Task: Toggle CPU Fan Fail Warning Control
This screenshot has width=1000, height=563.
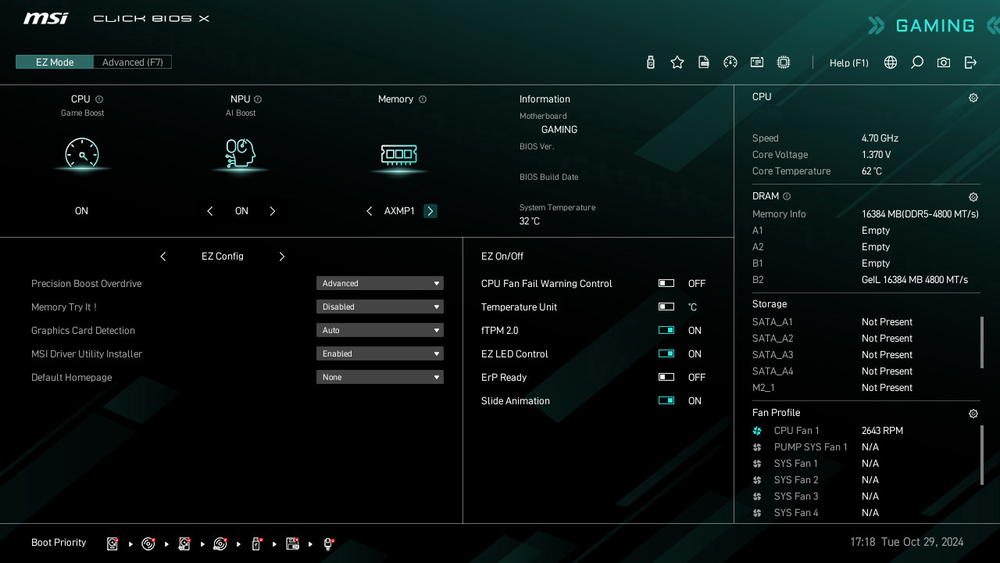Action: click(666, 284)
